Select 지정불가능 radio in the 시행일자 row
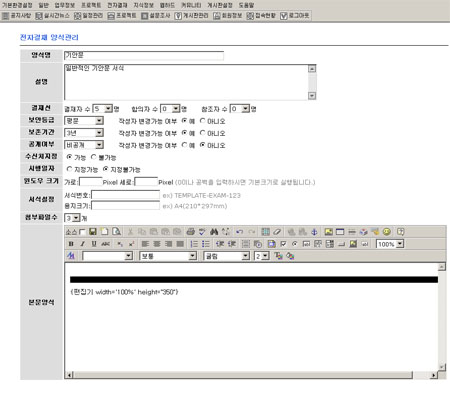The image size is (450, 399). coord(105,169)
